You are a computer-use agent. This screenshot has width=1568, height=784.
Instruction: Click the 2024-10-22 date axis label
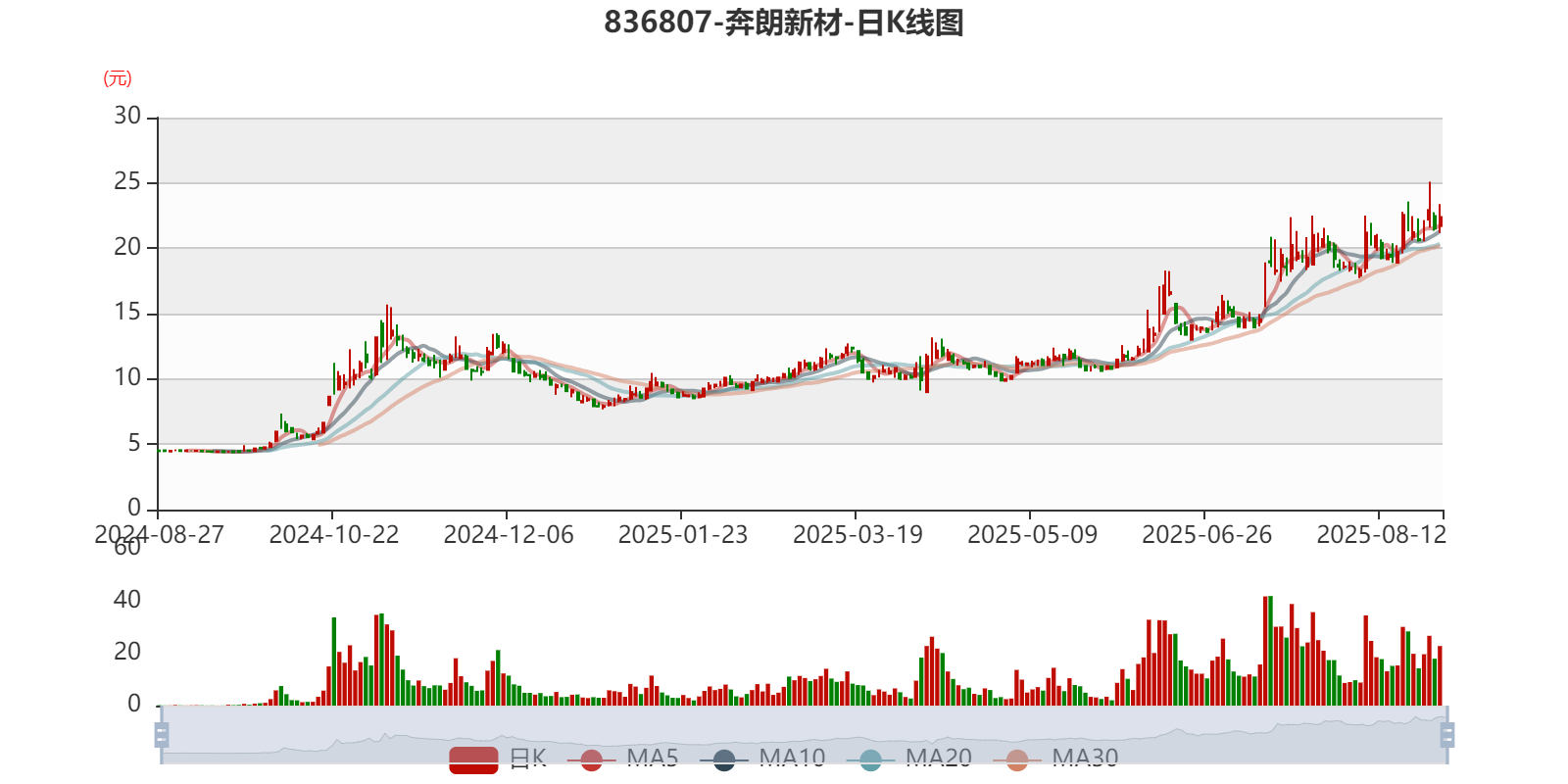333,535
